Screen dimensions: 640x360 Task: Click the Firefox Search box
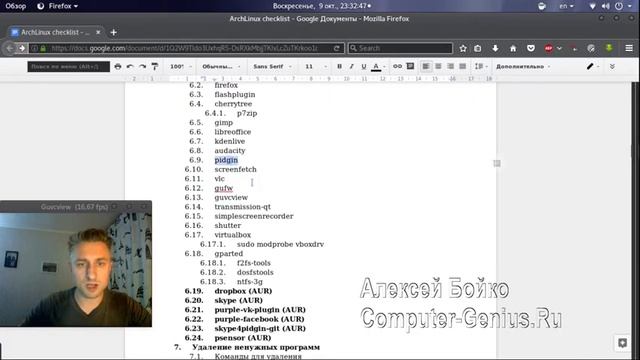pyautogui.click(x=400, y=48)
